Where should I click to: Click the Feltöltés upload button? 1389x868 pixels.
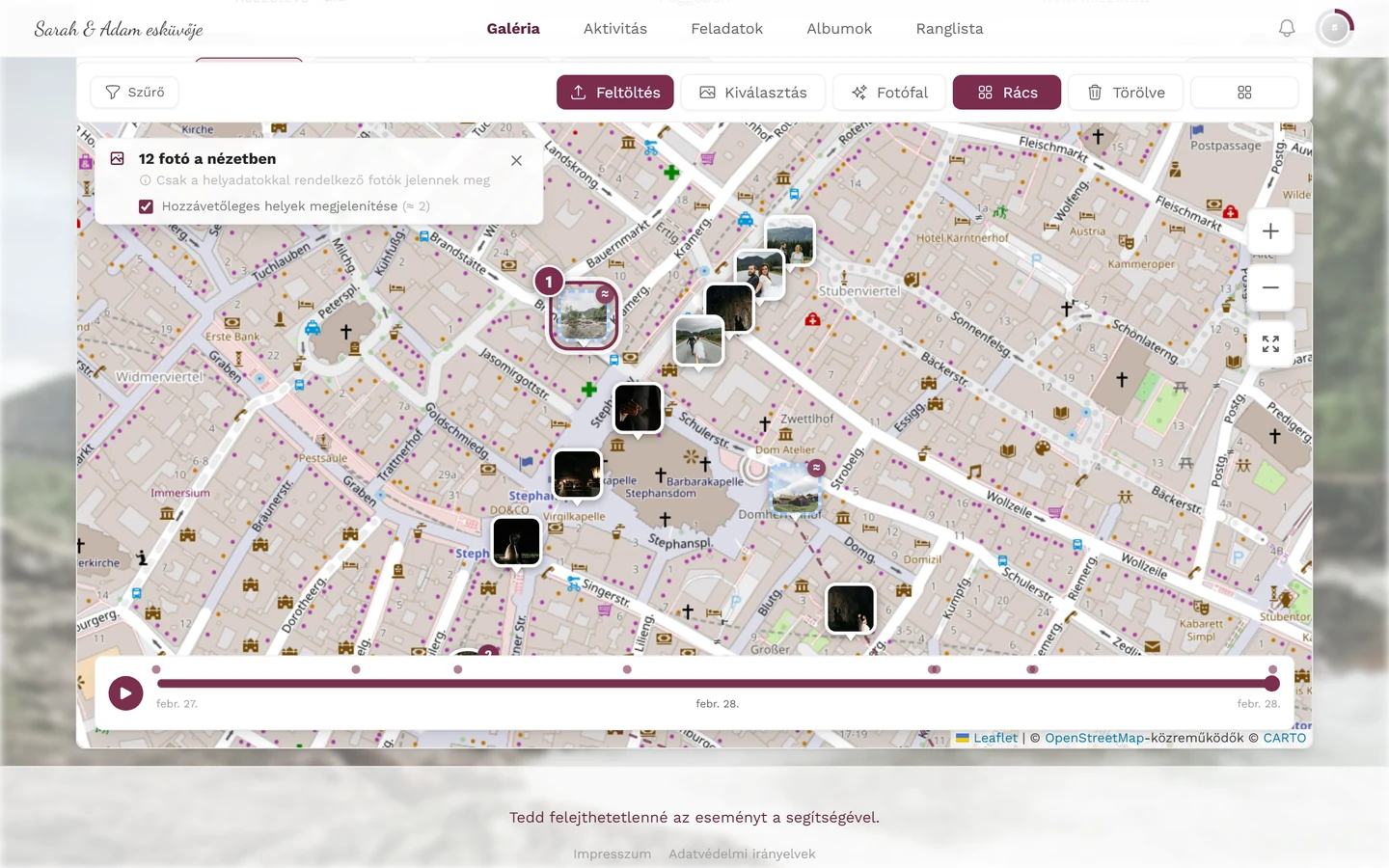click(615, 93)
